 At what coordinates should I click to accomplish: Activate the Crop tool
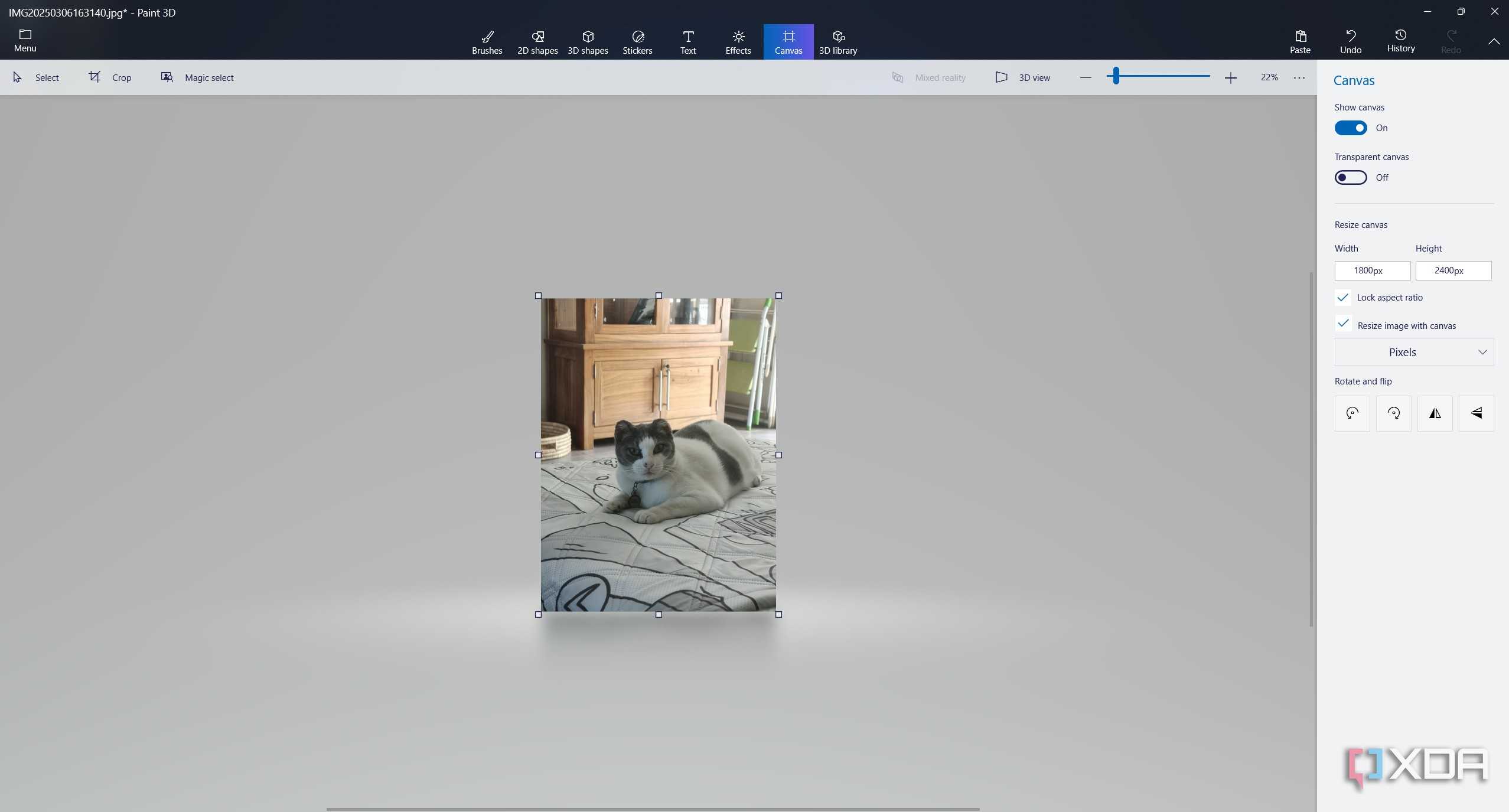[110, 77]
